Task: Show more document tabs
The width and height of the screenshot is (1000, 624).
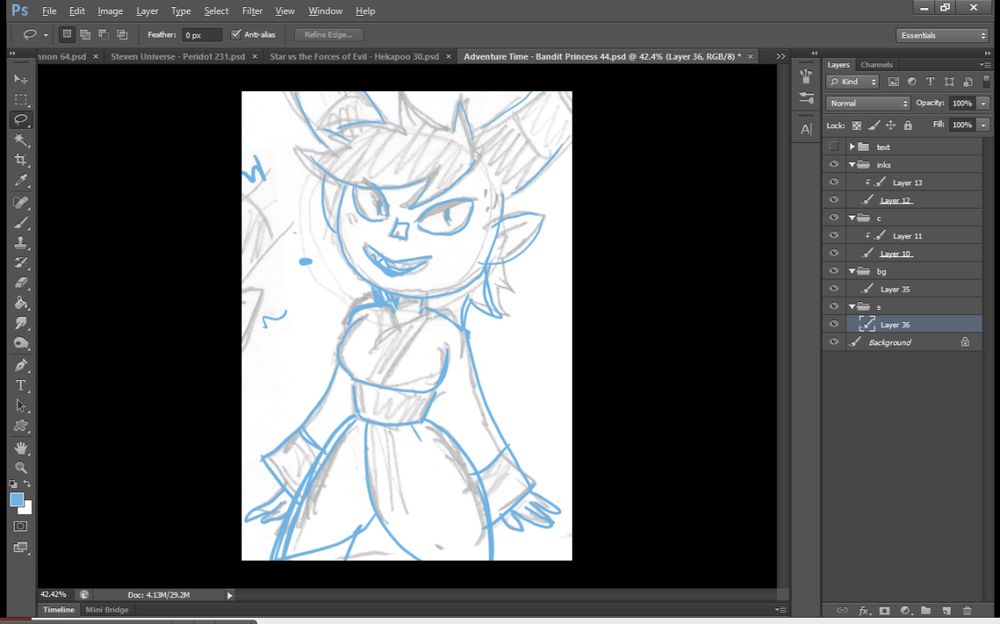Action: point(781,57)
